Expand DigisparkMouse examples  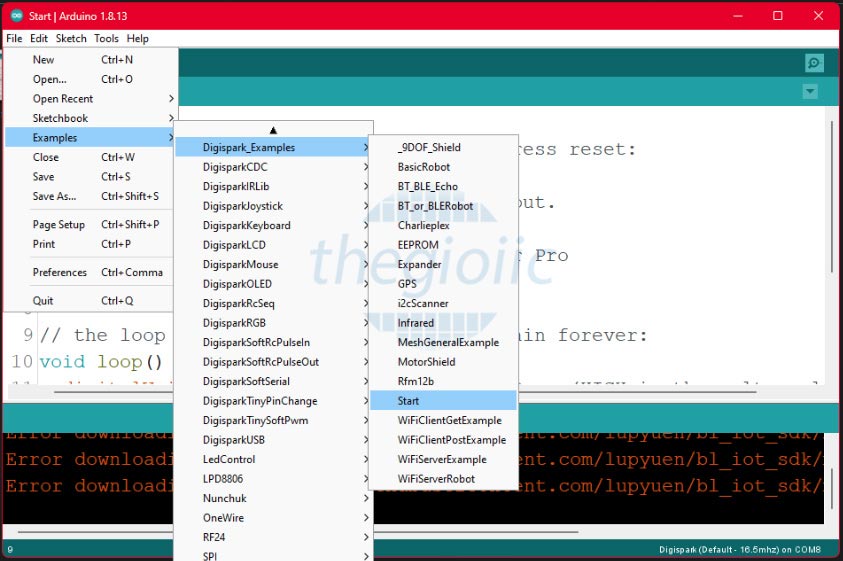tap(273, 264)
